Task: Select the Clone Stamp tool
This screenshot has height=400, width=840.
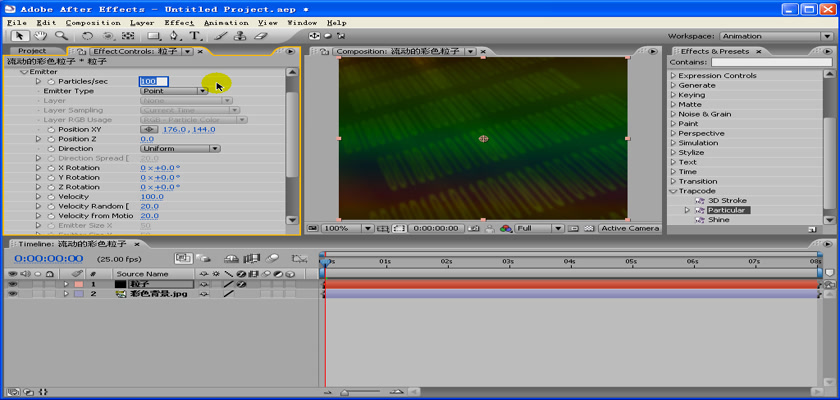Action: (240, 36)
